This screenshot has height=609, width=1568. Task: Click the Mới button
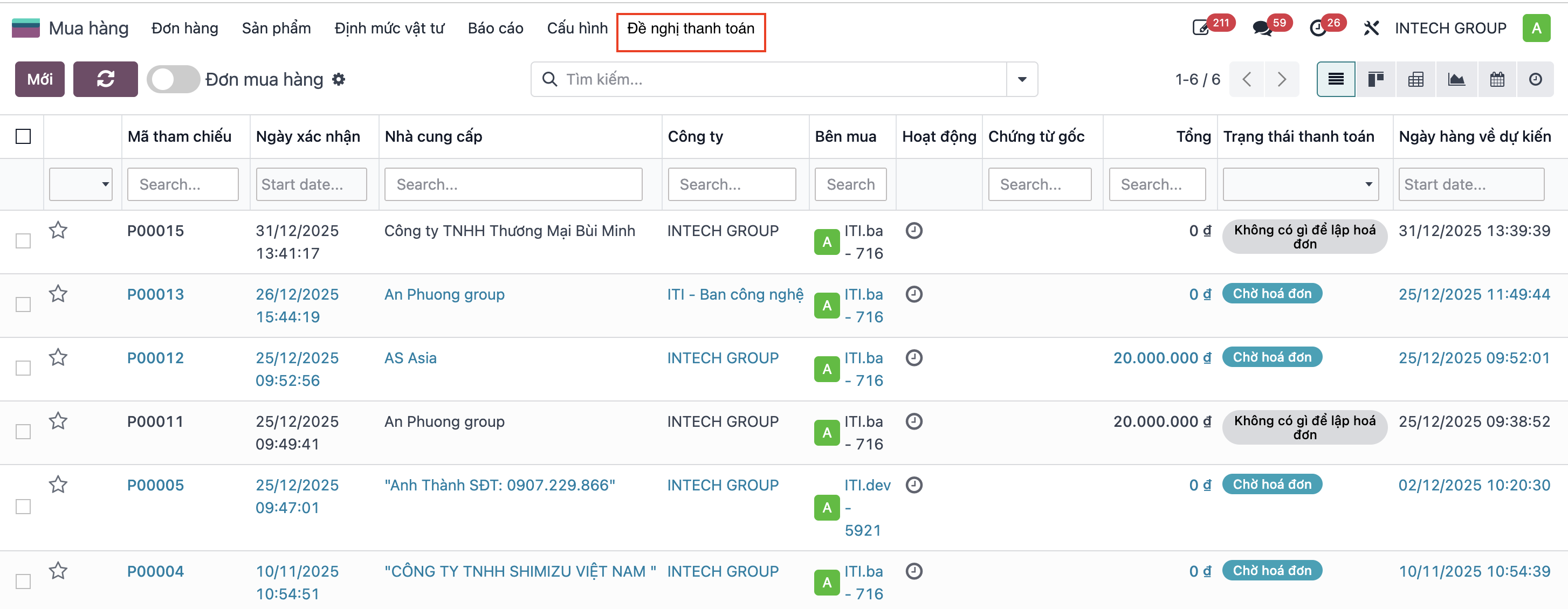click(x=39, y=79)
